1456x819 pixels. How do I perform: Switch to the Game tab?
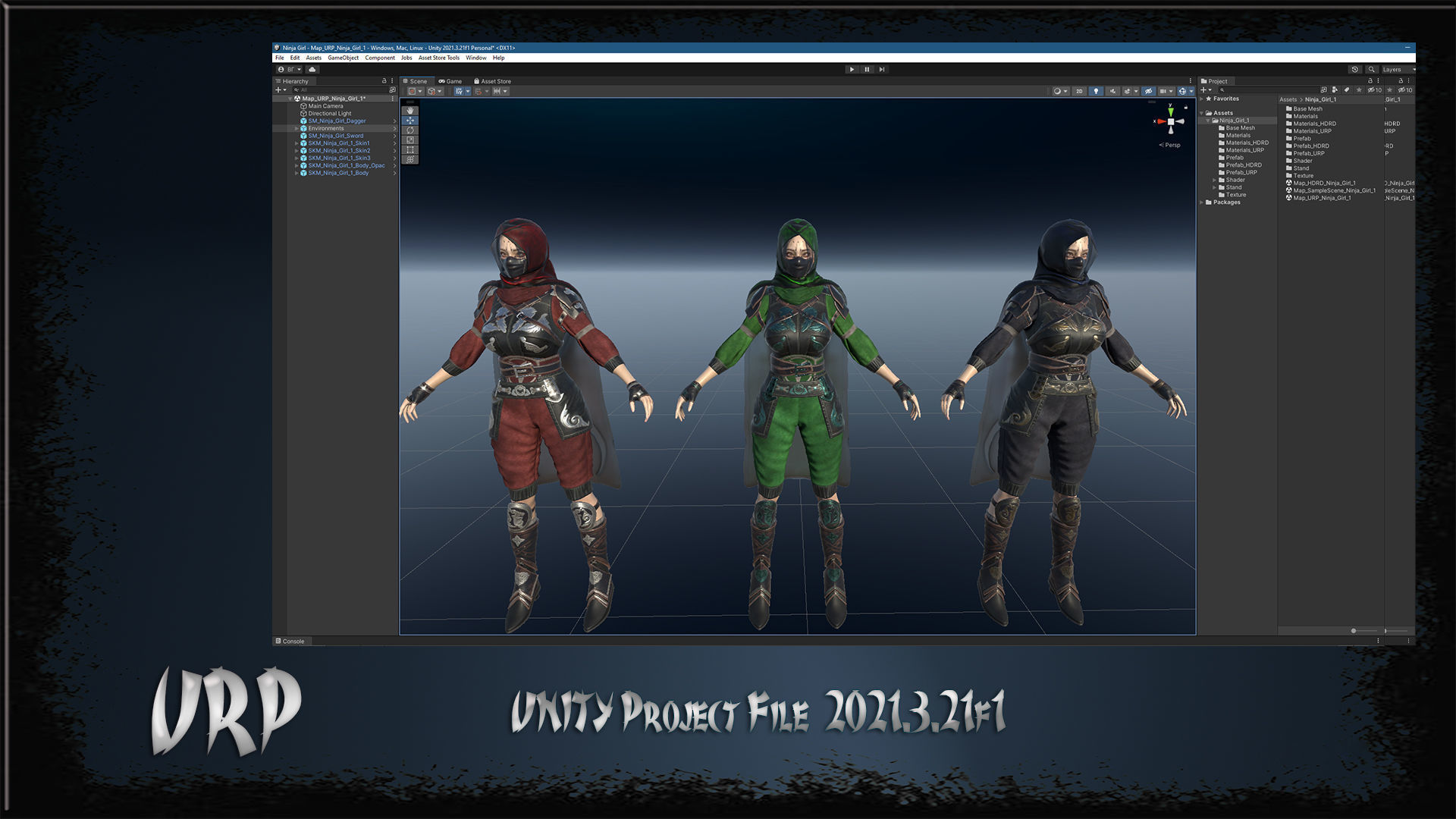tap(450, 81)
